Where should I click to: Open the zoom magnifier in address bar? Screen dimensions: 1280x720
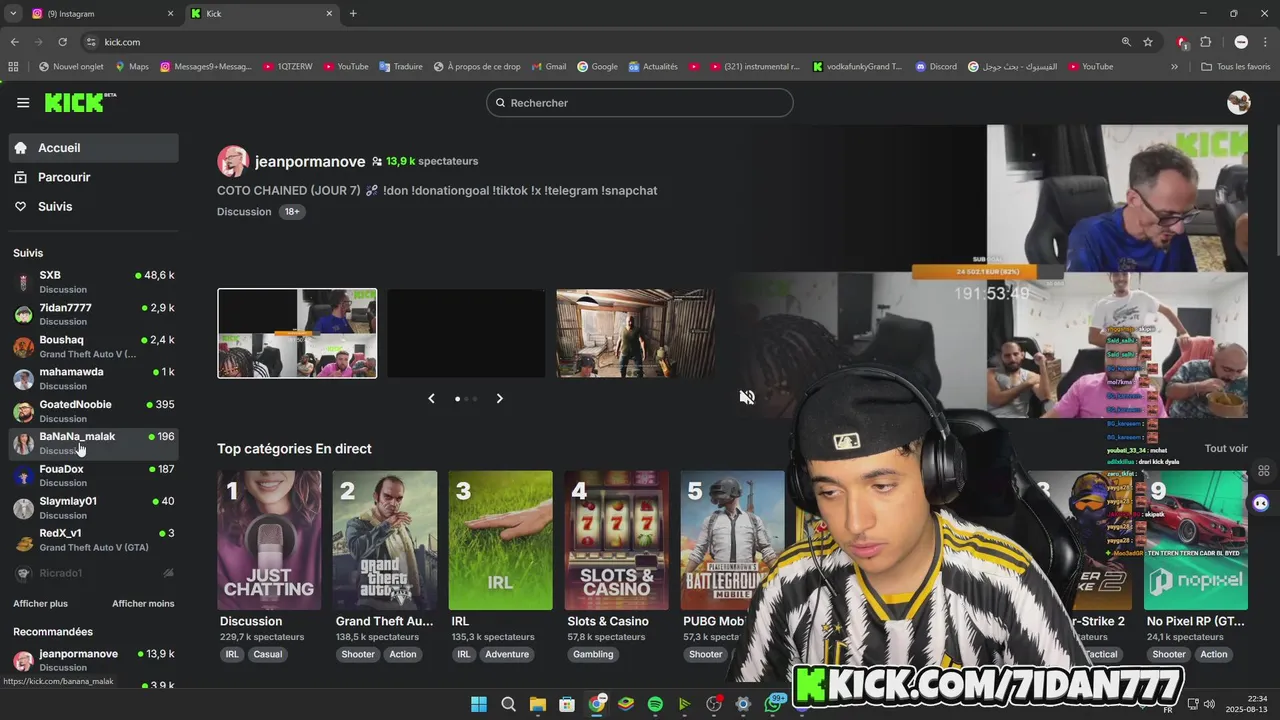click(1126, 42)
